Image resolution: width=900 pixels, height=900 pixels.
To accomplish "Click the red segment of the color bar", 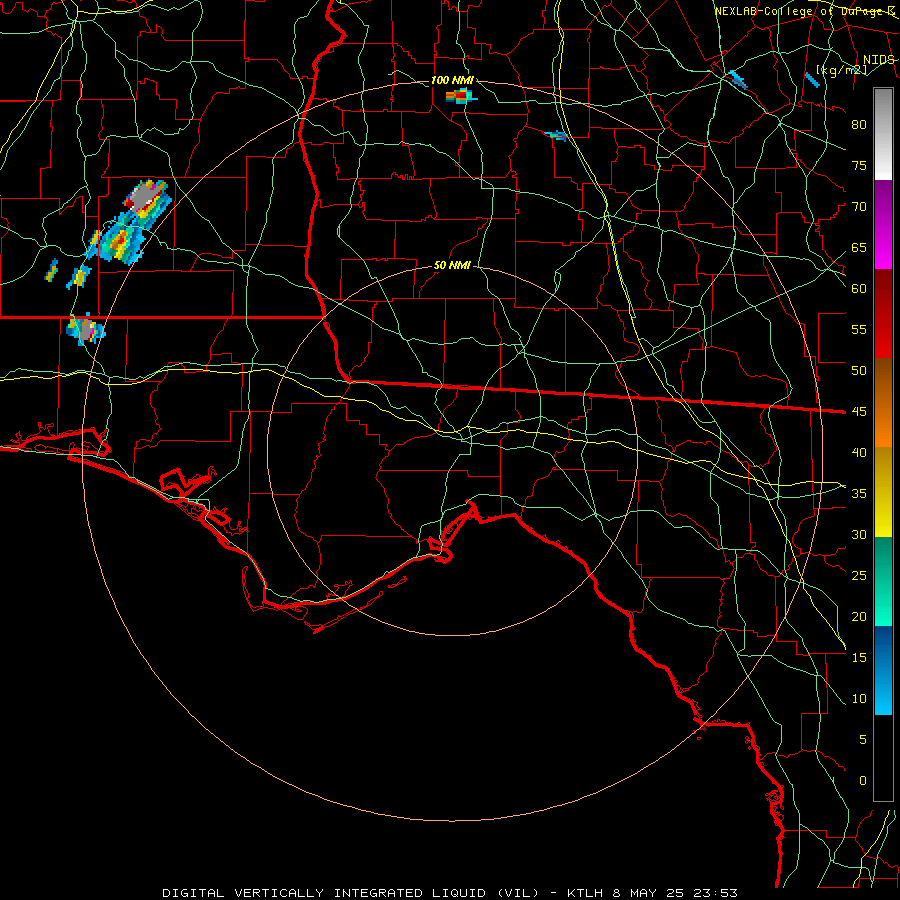I will point(883,314).
